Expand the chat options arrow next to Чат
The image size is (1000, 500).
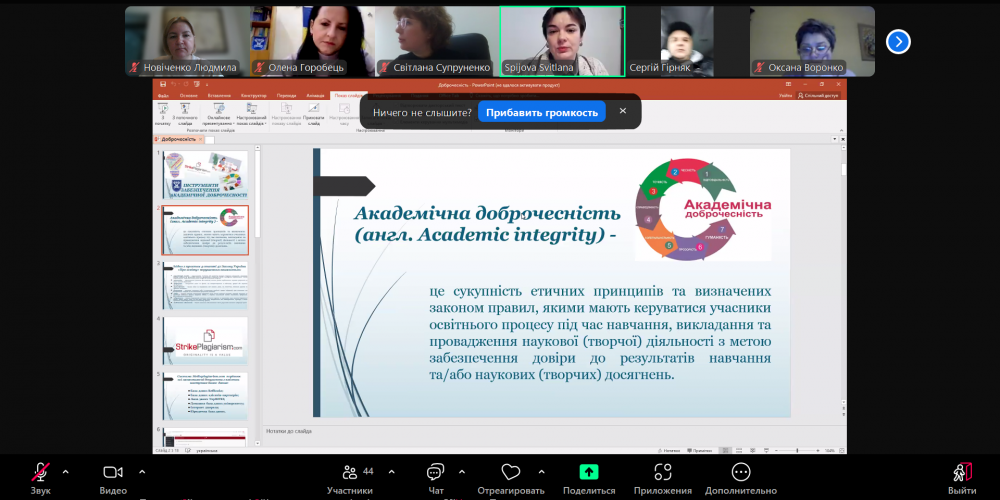[x=462, y=471]
